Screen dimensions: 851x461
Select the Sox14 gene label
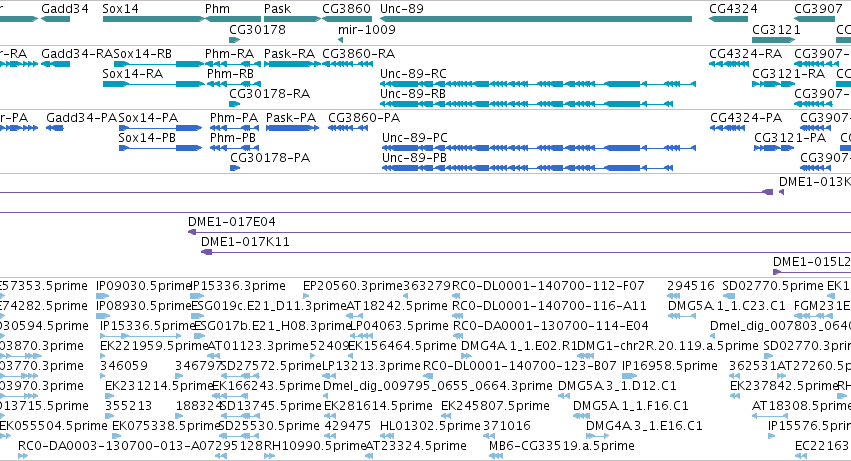[120, 9]
